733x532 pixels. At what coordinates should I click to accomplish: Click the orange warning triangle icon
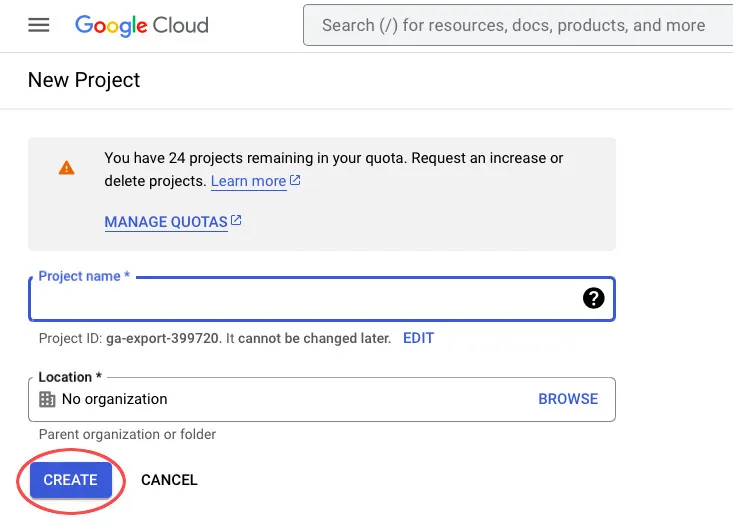tap(66, 168)
